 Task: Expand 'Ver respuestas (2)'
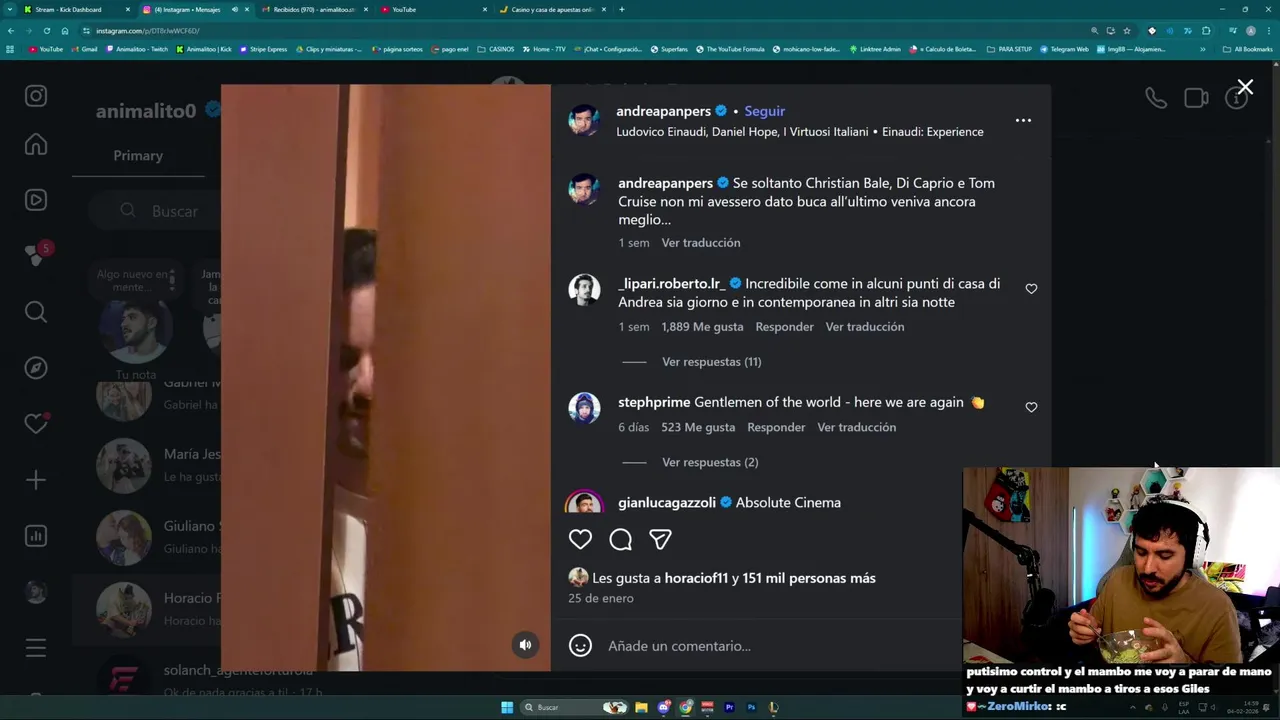tap(710, 462)
